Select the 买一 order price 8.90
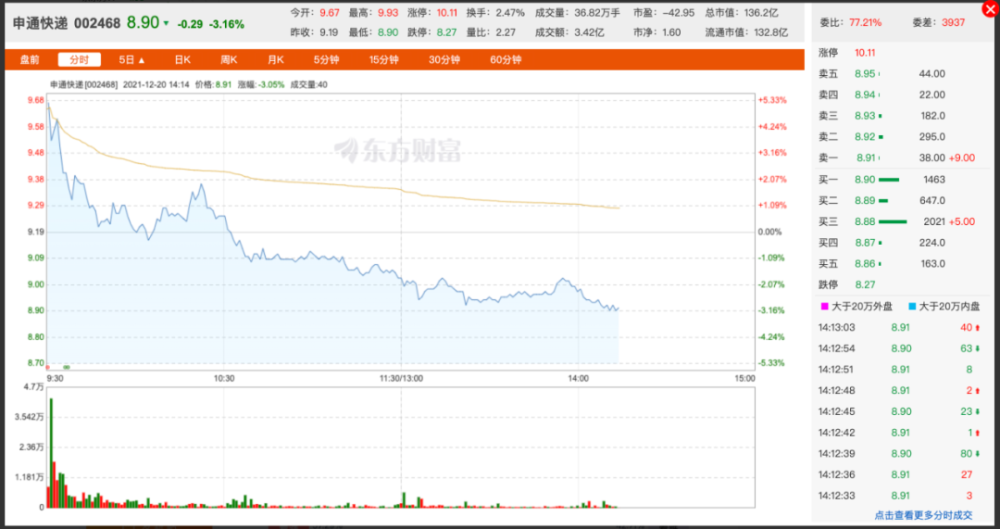The width and height of the screenshot is (1000, 529). [865, 180]
